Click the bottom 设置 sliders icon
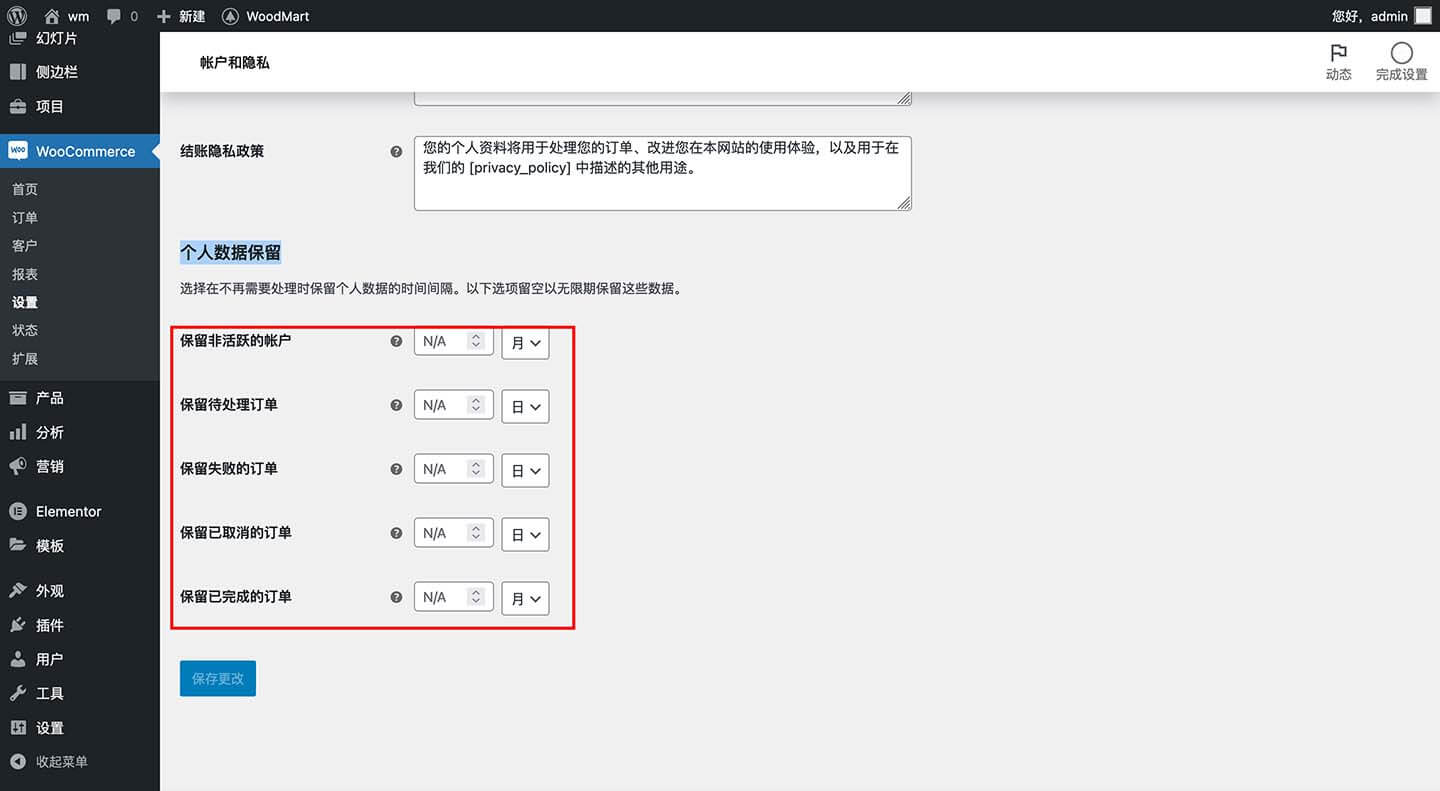This screenshot has height=791, width=1440. point(18,728)
